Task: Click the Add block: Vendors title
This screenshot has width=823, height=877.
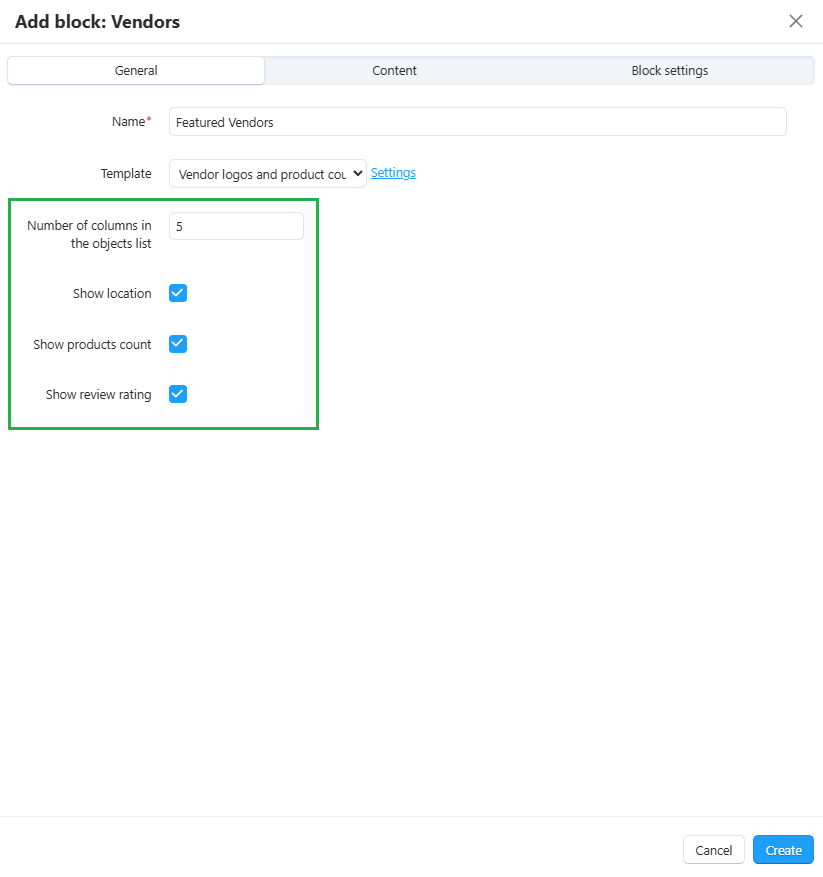Action: (x=97, y=22)
